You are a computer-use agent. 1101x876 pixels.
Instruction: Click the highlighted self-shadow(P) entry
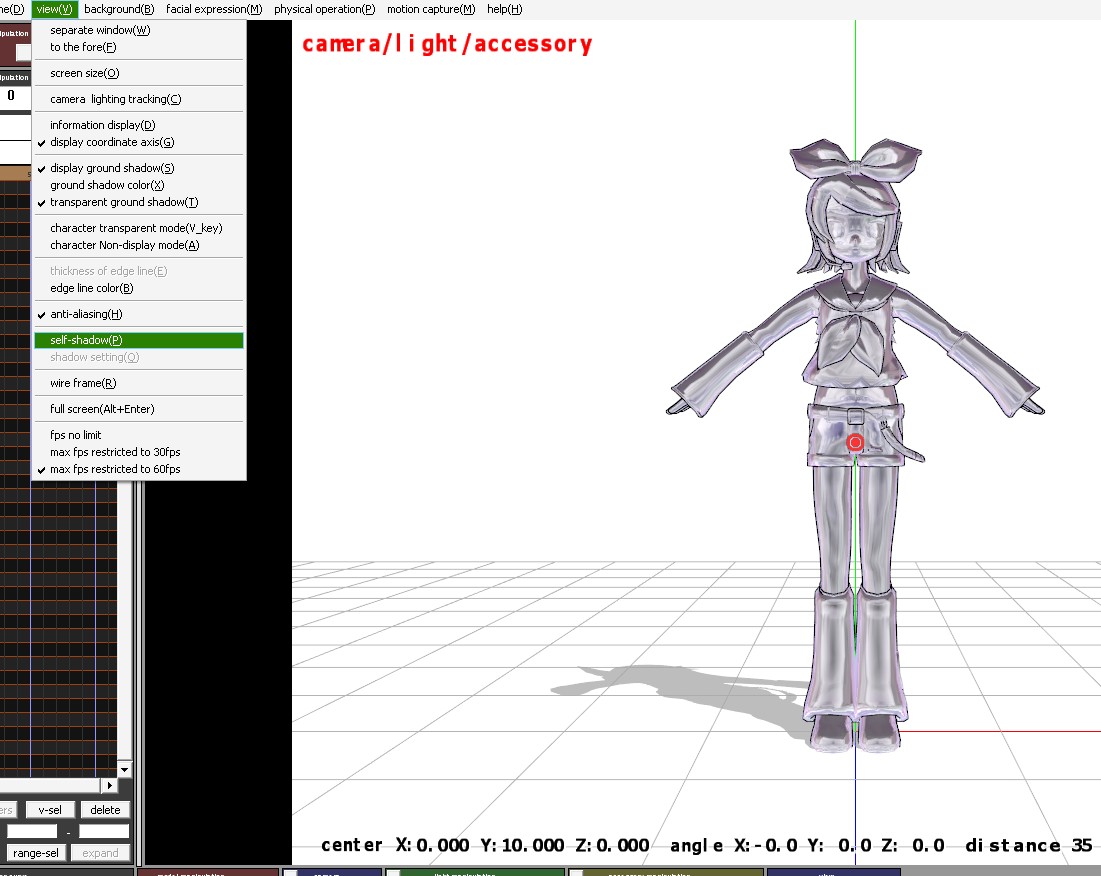coord(139,340)
